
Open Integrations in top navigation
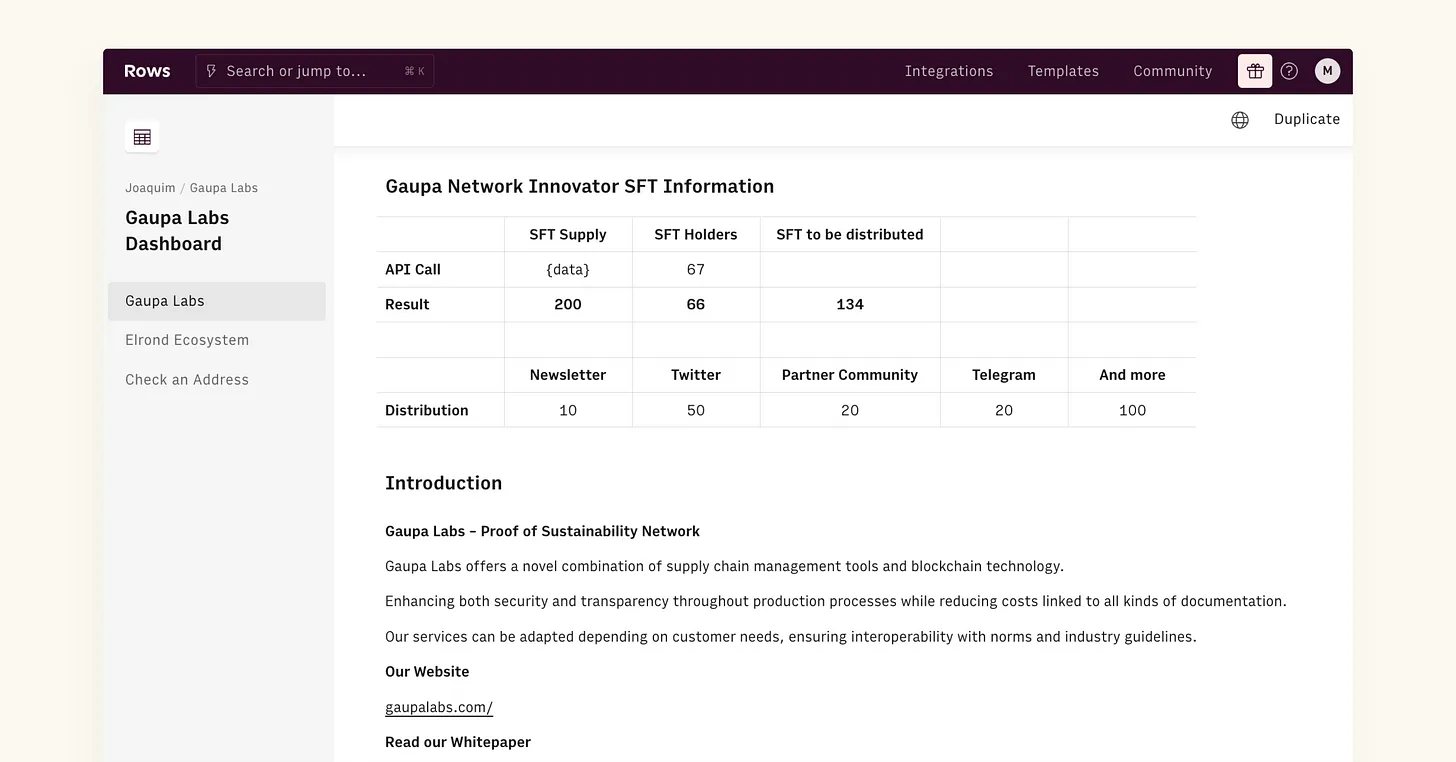coord(949,71)
